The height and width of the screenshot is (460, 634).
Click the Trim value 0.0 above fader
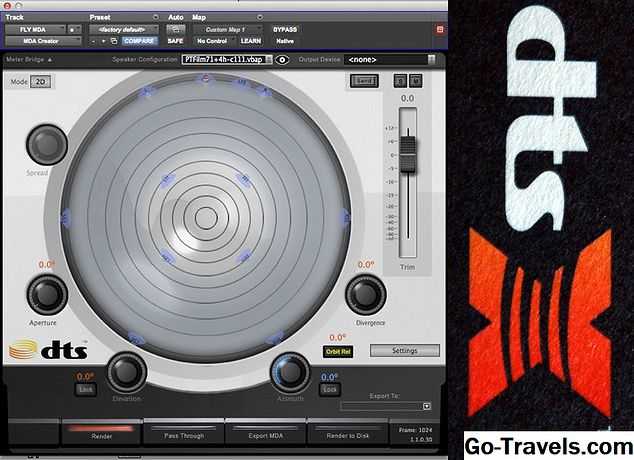pos(407,98)
